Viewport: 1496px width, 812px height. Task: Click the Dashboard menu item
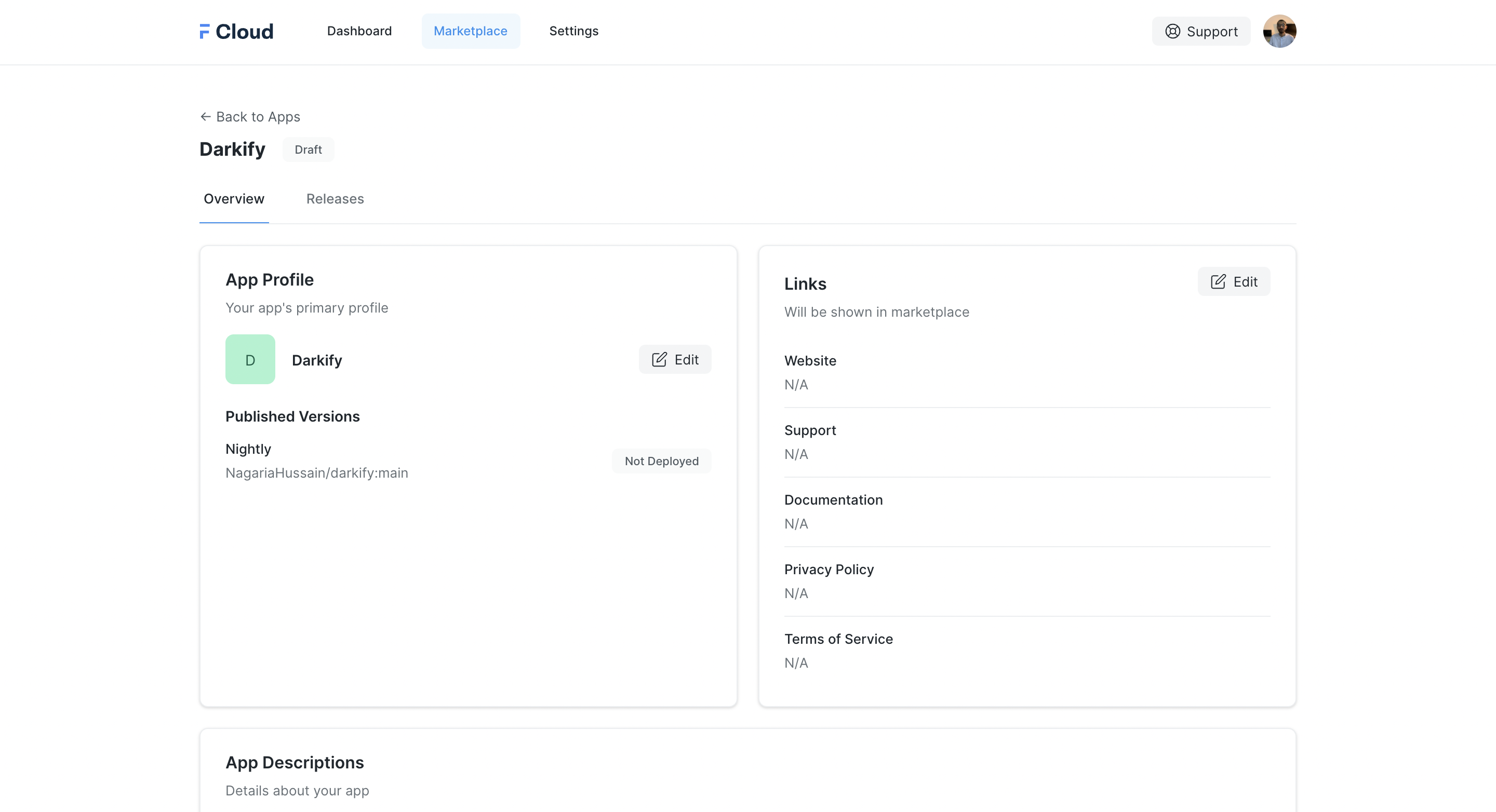(x=360, y=30)
